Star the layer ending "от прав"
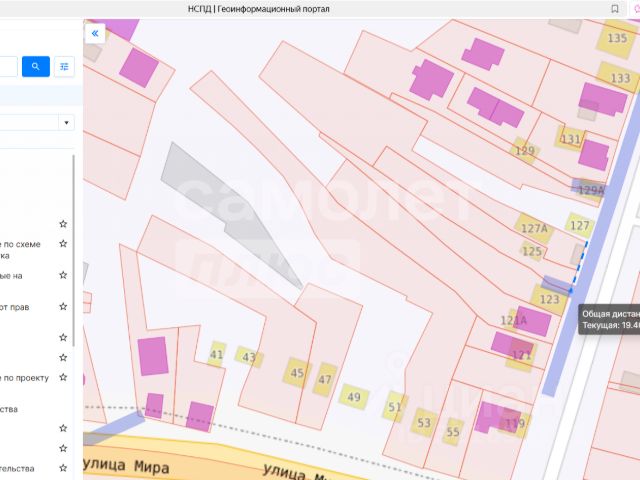Viewport: 640px width, 480px height. tap(63, 307)
